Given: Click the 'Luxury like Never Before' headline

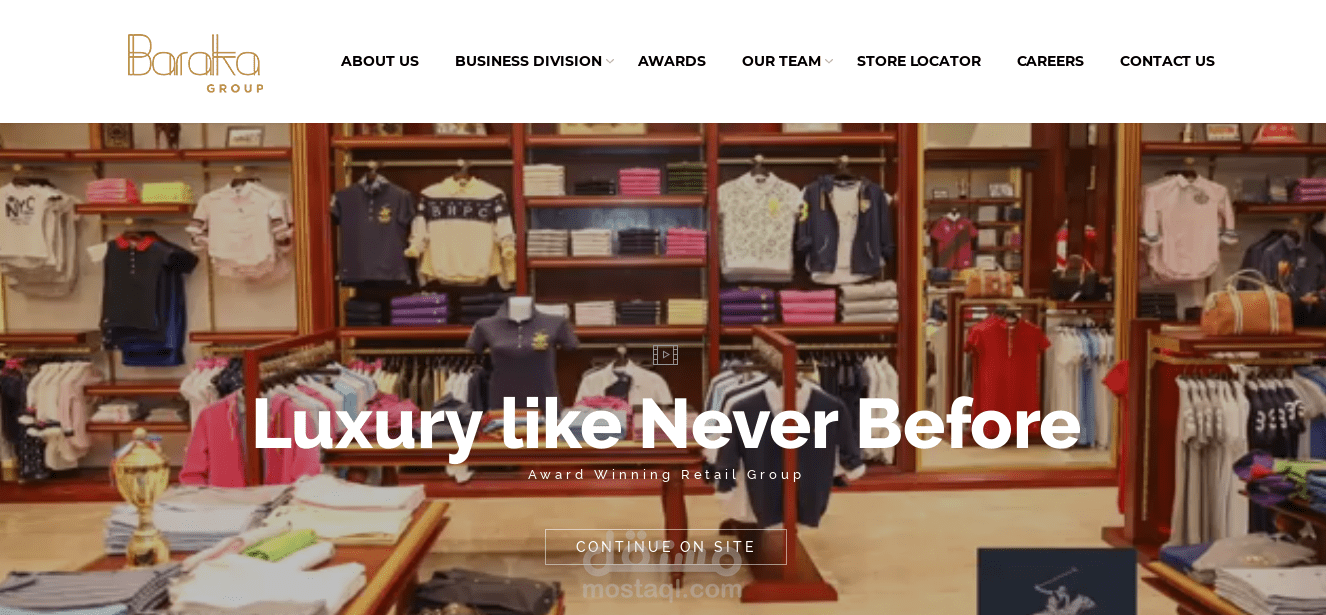Looking at the screenshot, I should tap(666, 424).
